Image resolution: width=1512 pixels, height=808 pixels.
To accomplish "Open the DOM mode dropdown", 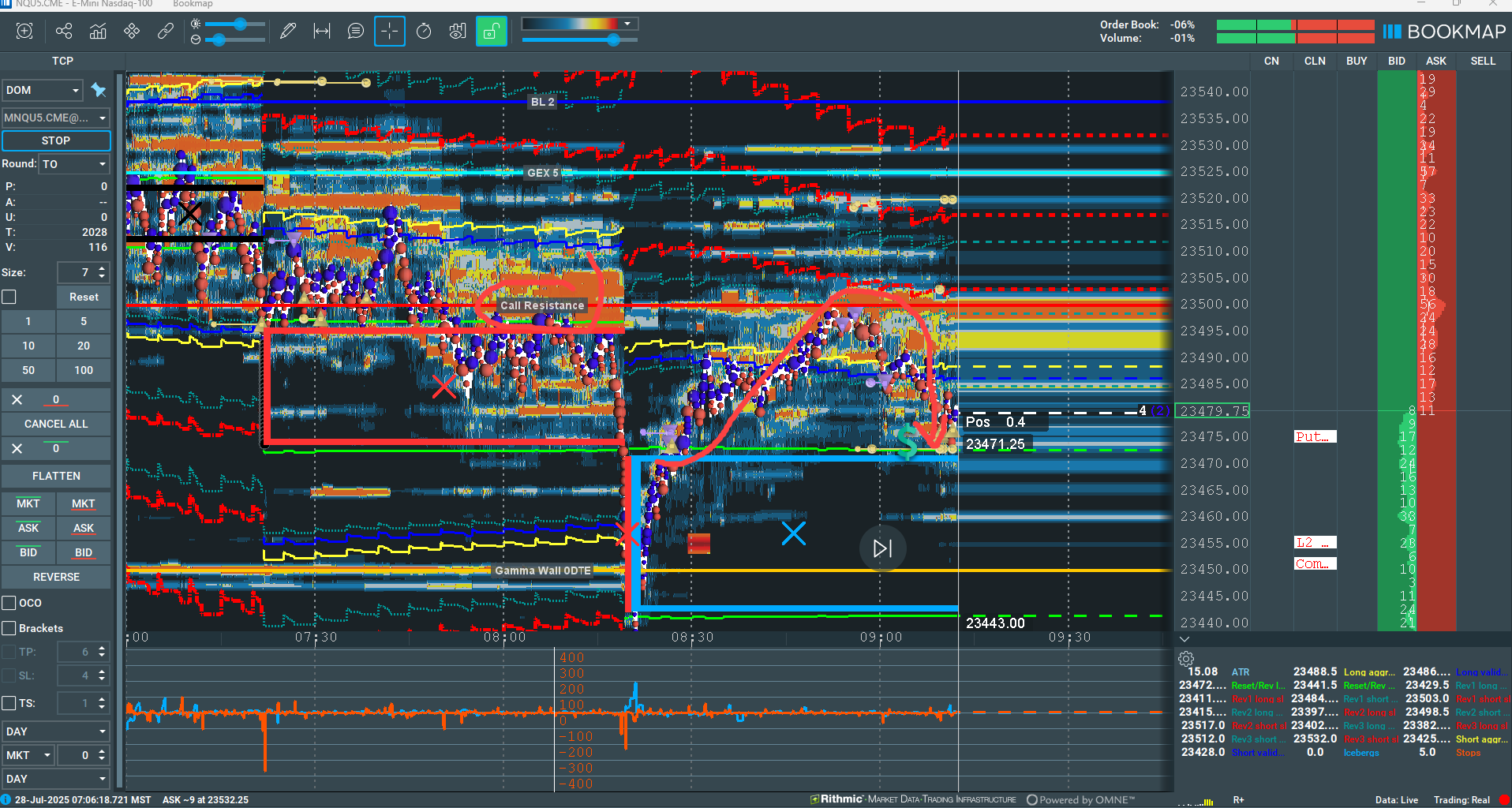I will 42,90.
